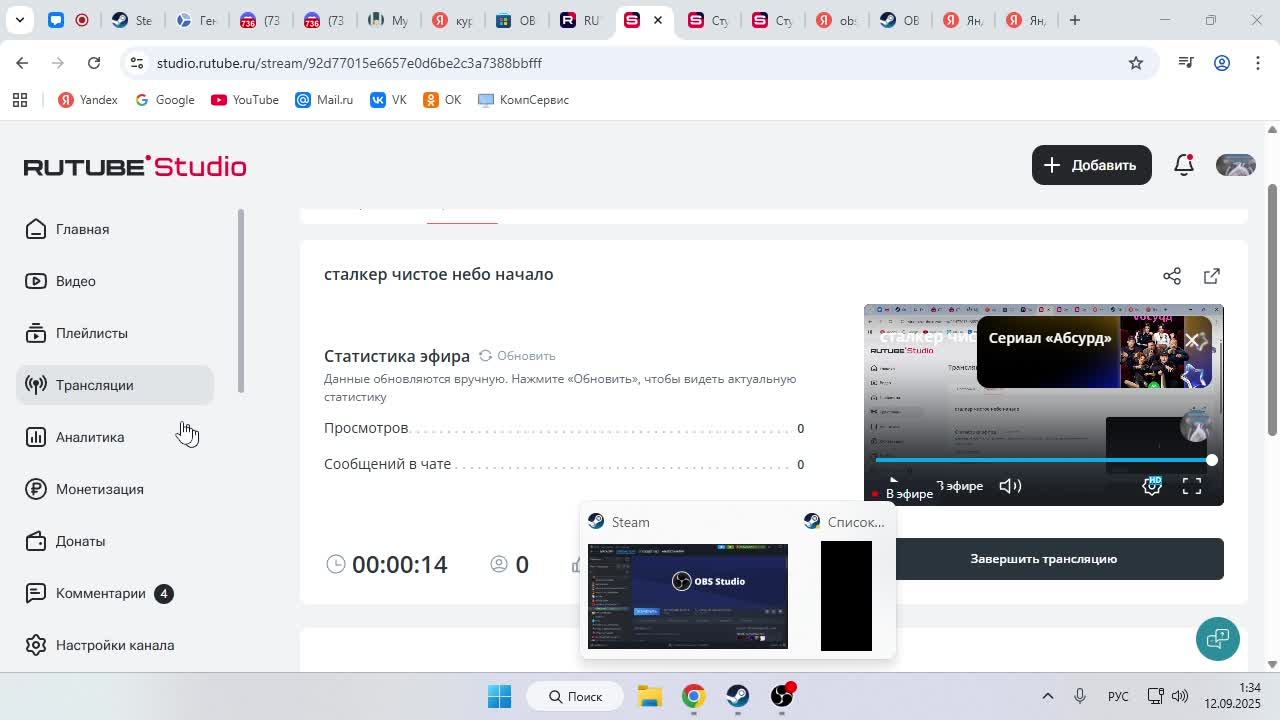The image size is (1280, 720).
Task: Switch to the Ген tab
Action: [x=196, y=20]
